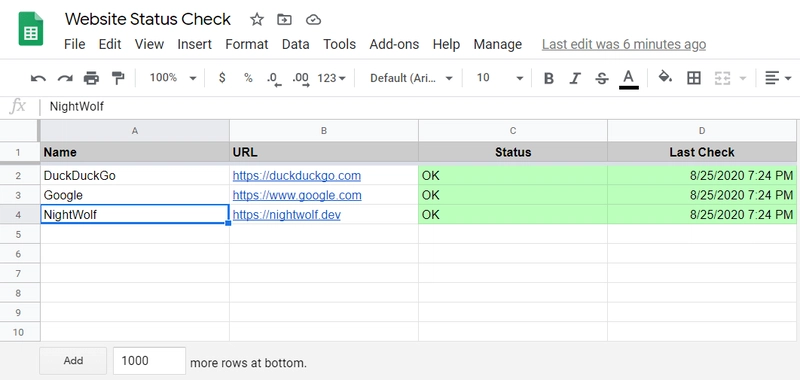Open the text color picker
800x380 pixels.
pyautogui.click(x=629, y=79)
